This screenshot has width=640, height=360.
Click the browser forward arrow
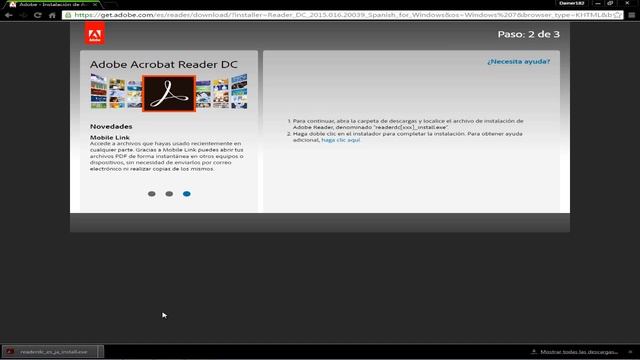23,15
